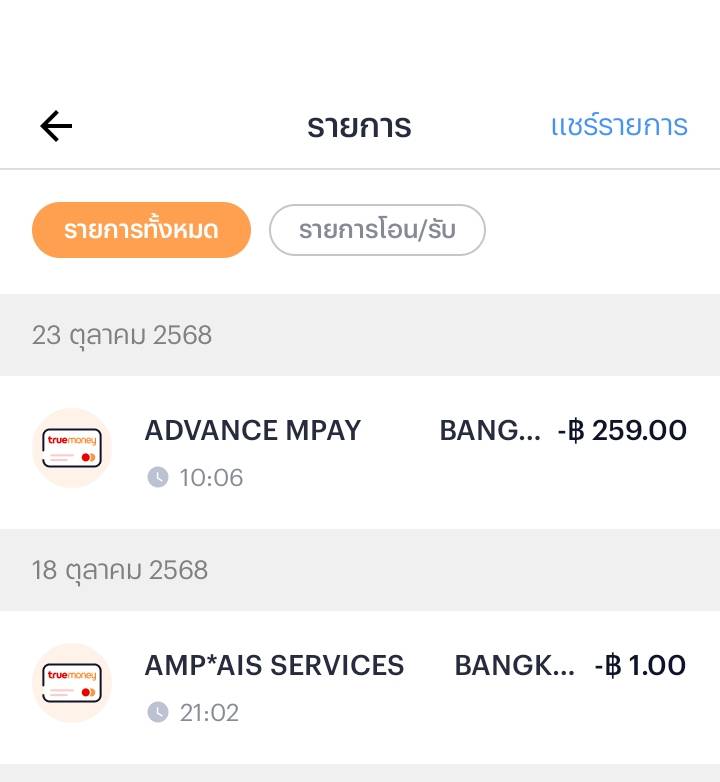720x782 pixels.
Task: Switch to the รายการโอน/รับ tab
Action: (x=377, y=230)
